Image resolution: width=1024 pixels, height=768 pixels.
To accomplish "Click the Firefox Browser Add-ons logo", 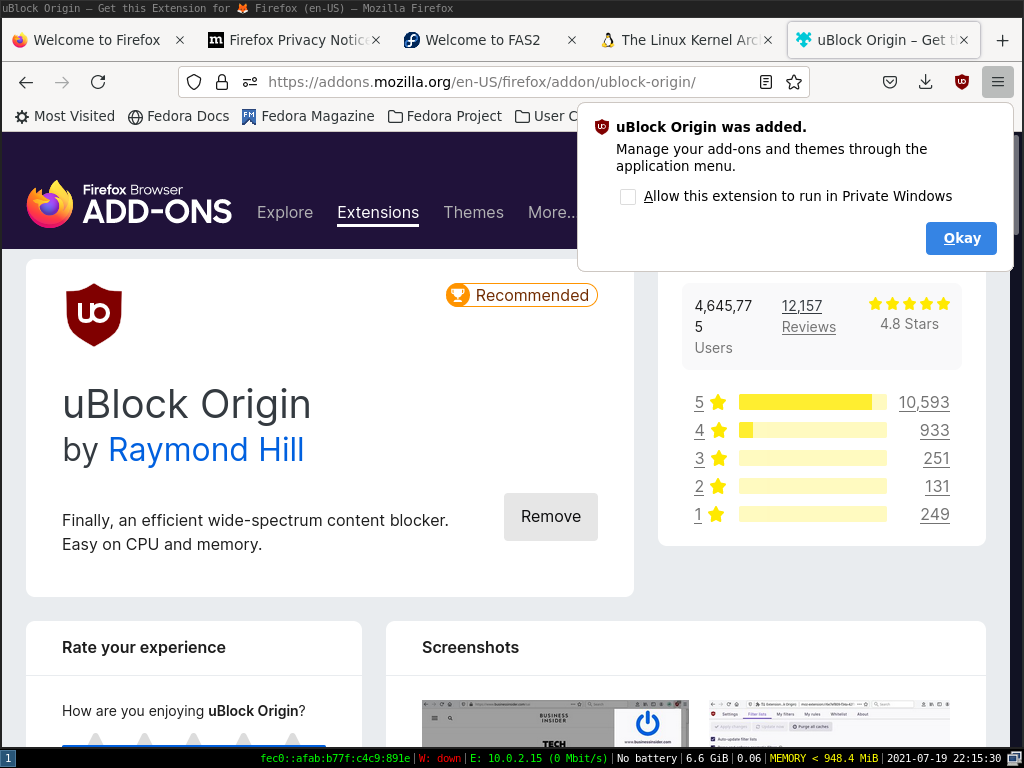I will pos(129,204).
